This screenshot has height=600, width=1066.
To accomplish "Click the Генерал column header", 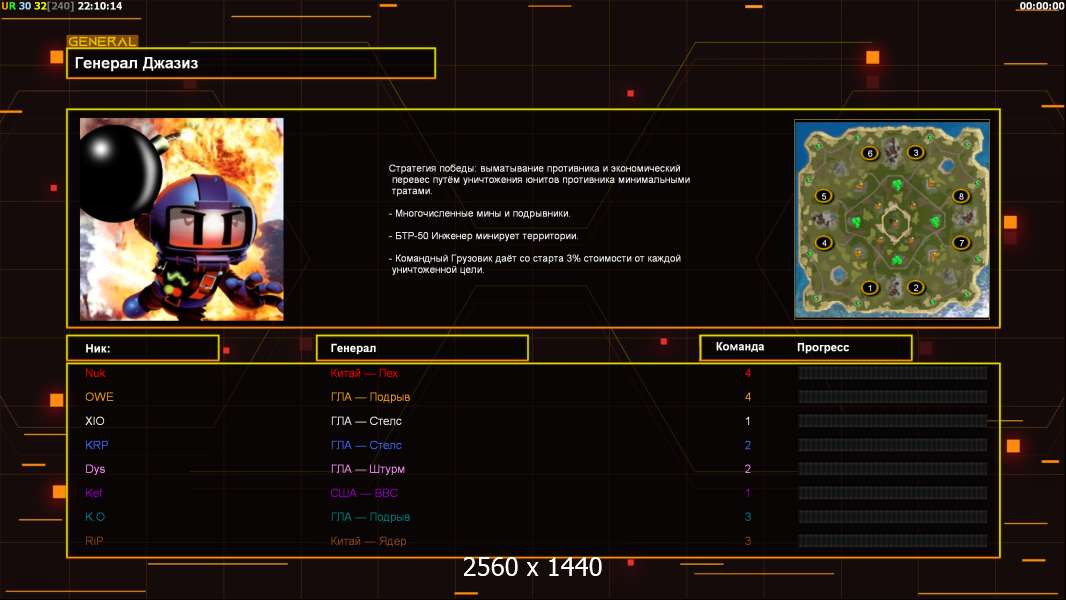I will pyautogui.click(x=421, y=348).
